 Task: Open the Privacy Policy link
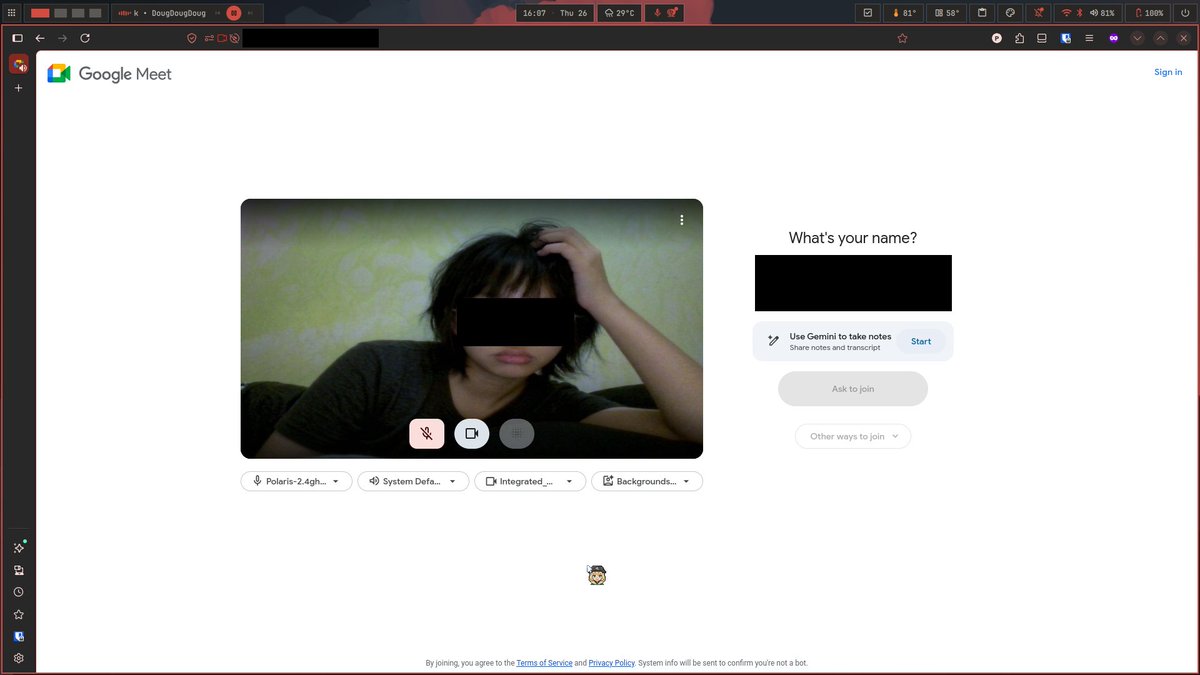tap(611, 663)
